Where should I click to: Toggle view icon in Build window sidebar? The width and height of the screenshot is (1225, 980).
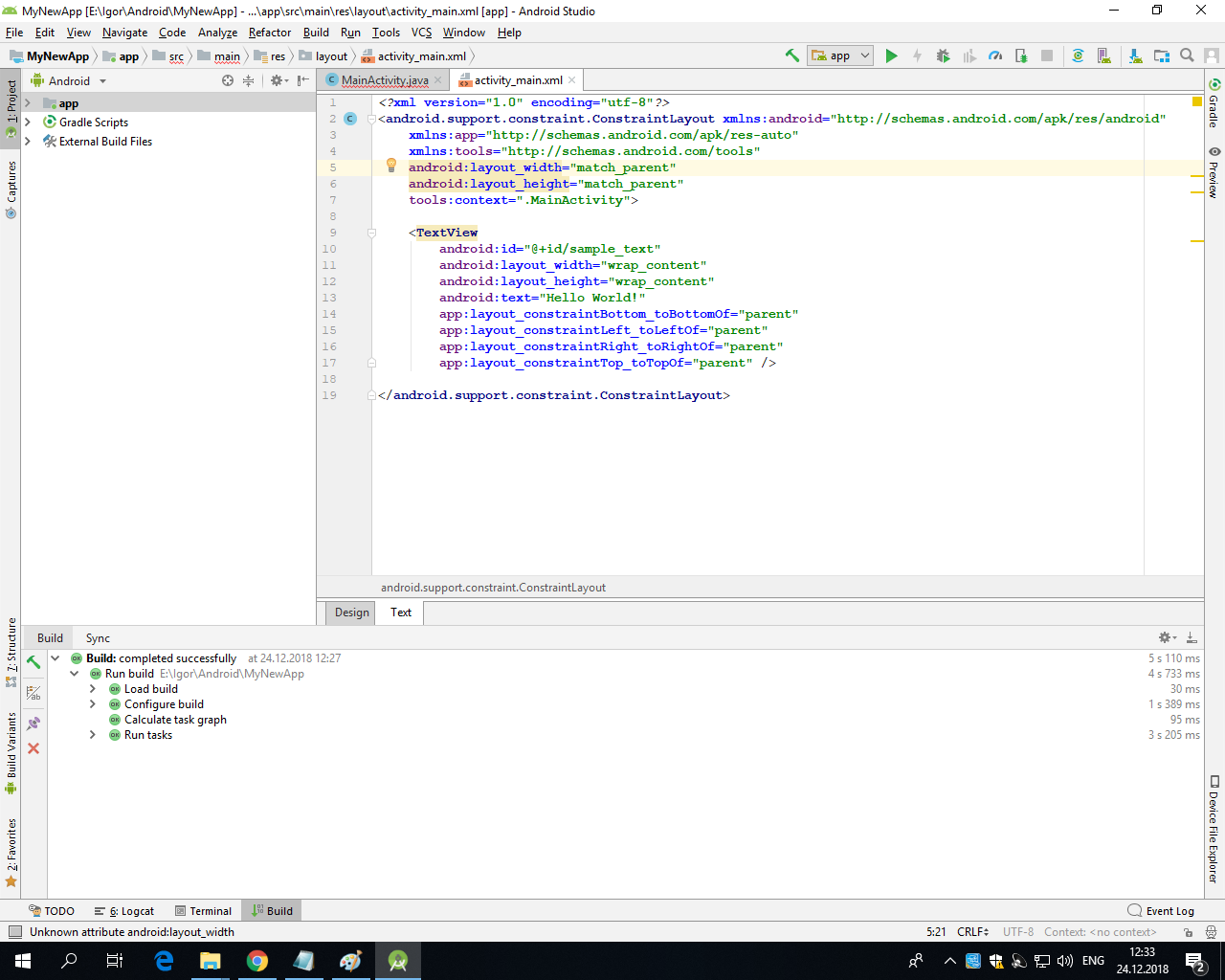[33, 693]
